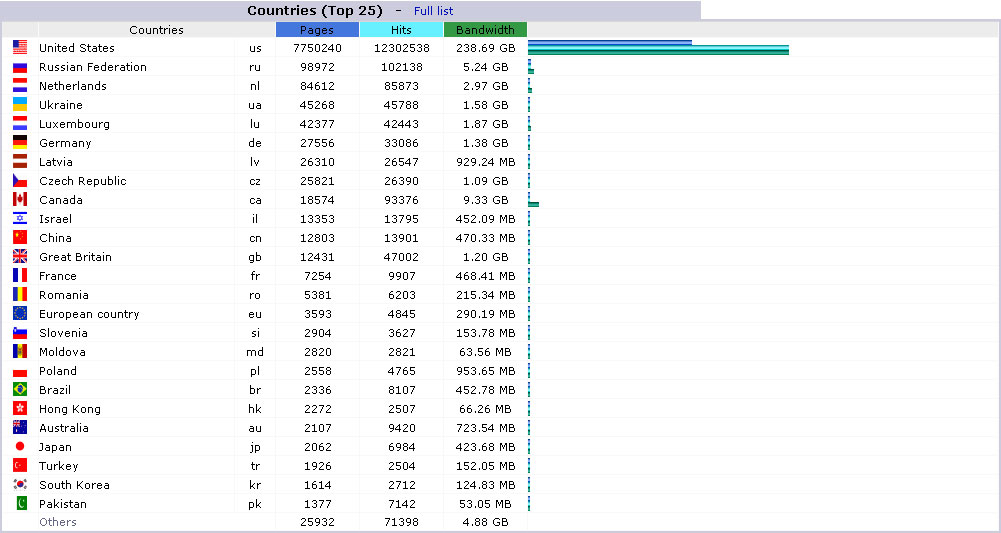This screenshot has width=1001, height=533.
Task: Click the Hits column header
Action: coord(401,30)
